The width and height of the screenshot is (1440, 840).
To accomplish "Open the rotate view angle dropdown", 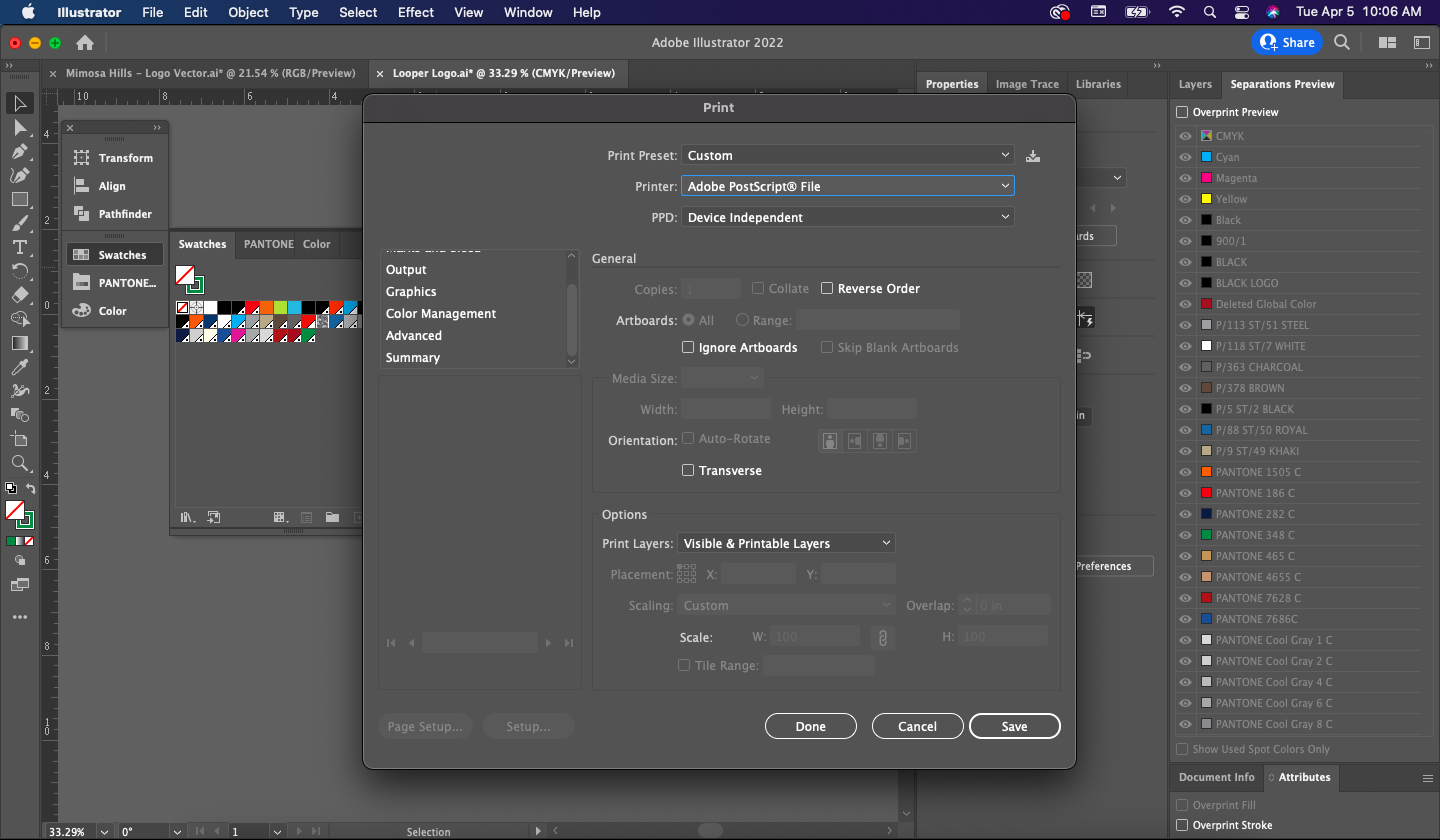I will pyautogui.click(x=177, y=831).
